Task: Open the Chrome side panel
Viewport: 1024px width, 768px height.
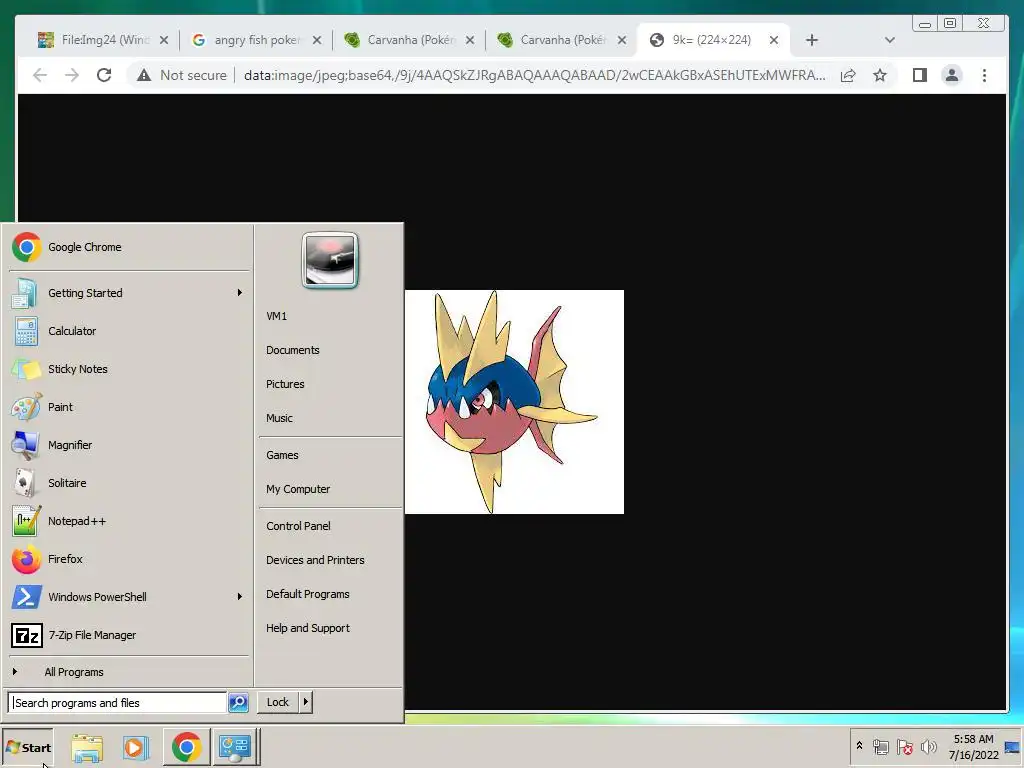Action: (x=920, y=75)
